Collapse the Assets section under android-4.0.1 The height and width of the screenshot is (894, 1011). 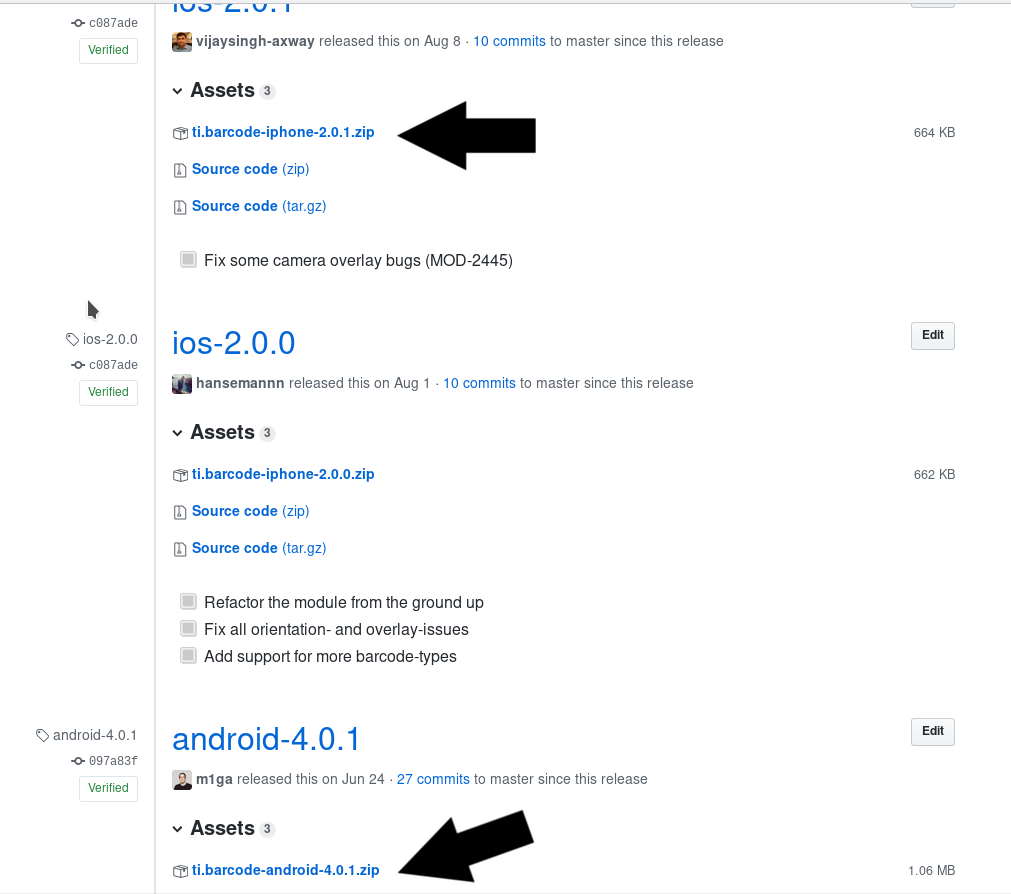click(x=178, y=829)
